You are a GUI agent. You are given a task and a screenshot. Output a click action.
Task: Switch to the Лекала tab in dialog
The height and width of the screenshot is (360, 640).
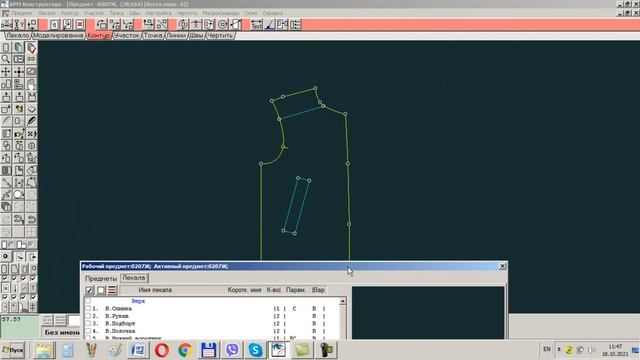click(x=134, y=278)
